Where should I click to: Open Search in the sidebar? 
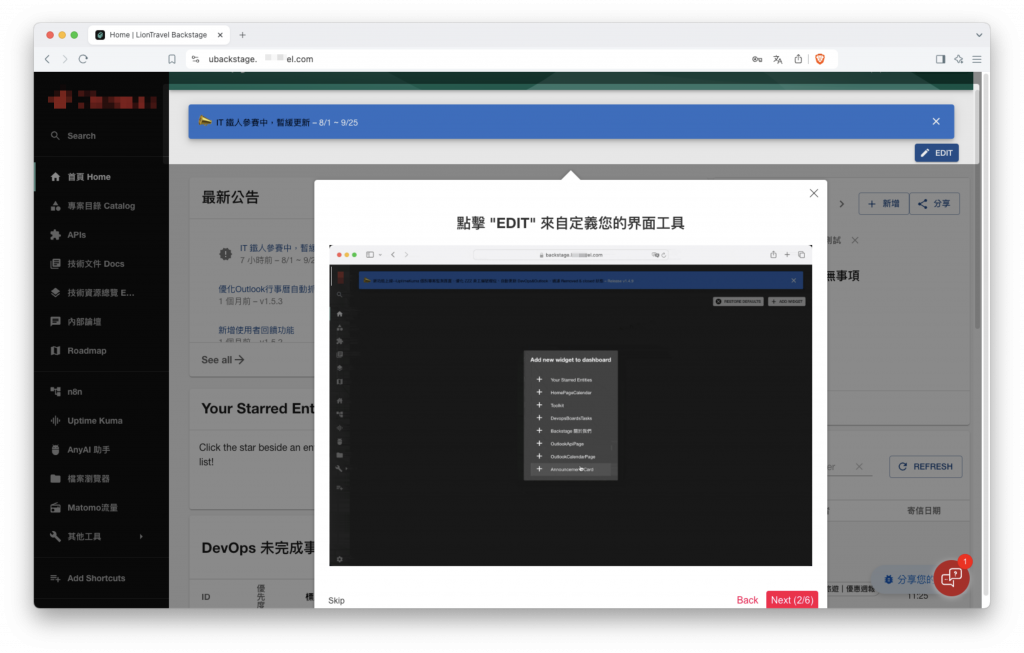(81, 136)
